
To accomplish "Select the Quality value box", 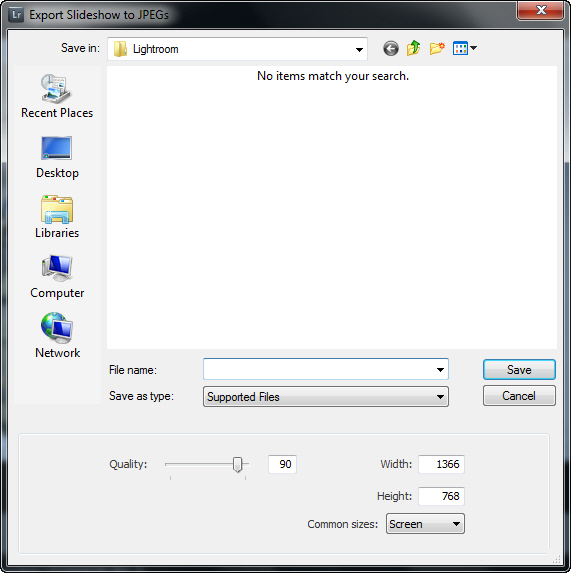I will (282, 464).
